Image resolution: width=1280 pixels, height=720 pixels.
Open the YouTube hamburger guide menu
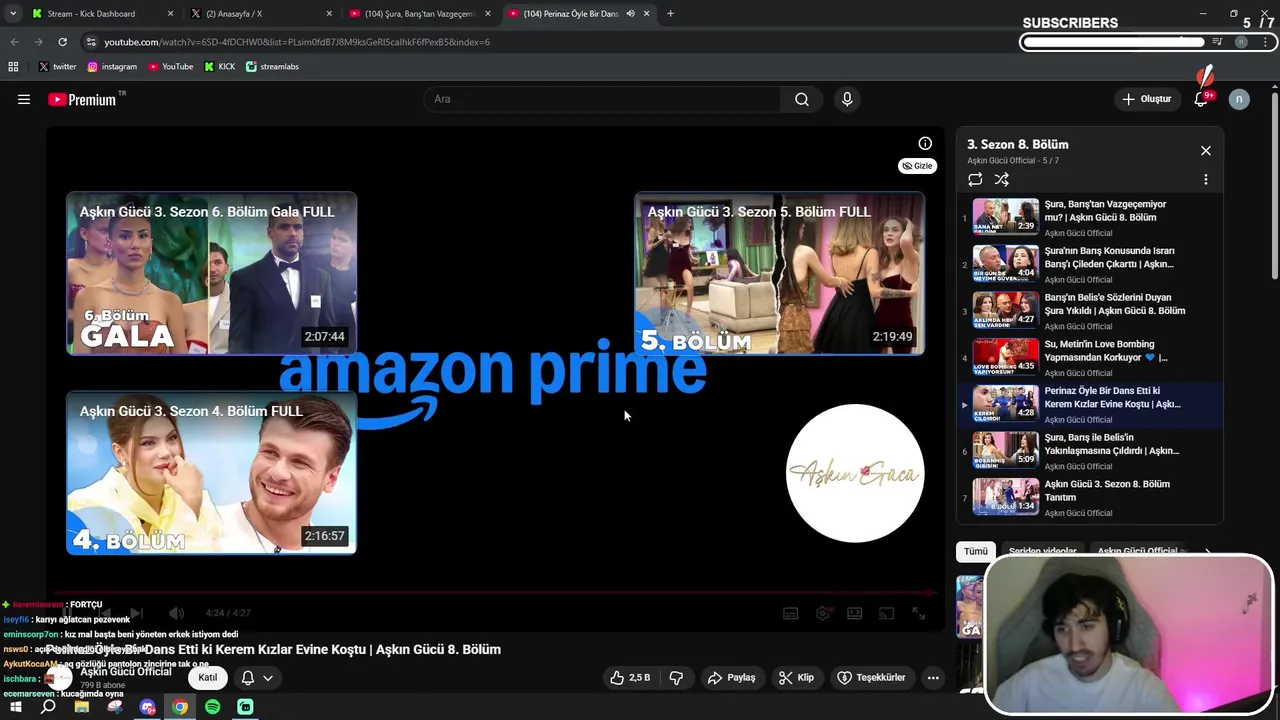24,99
